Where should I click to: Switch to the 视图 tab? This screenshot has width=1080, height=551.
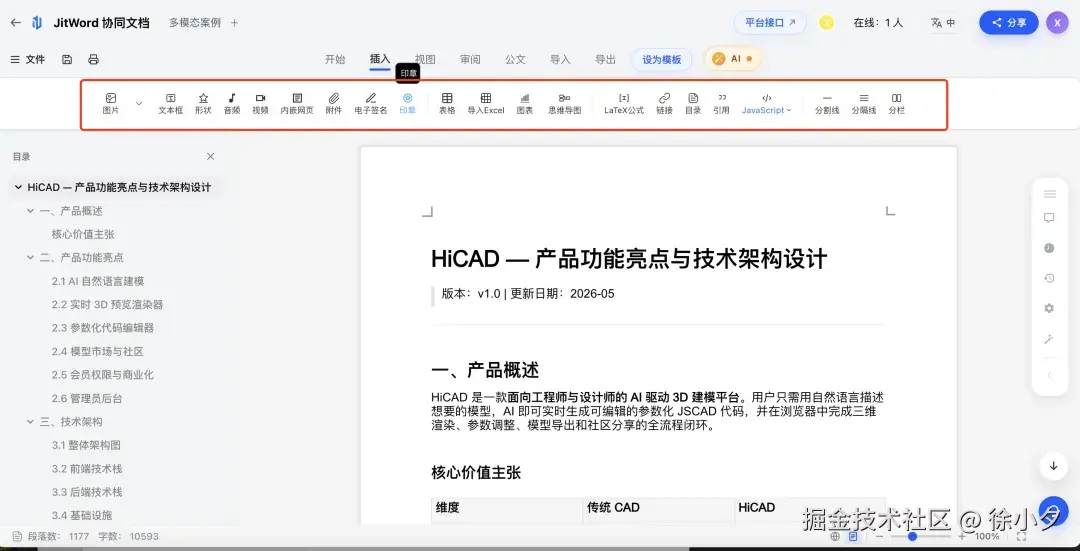coord(425,59)
